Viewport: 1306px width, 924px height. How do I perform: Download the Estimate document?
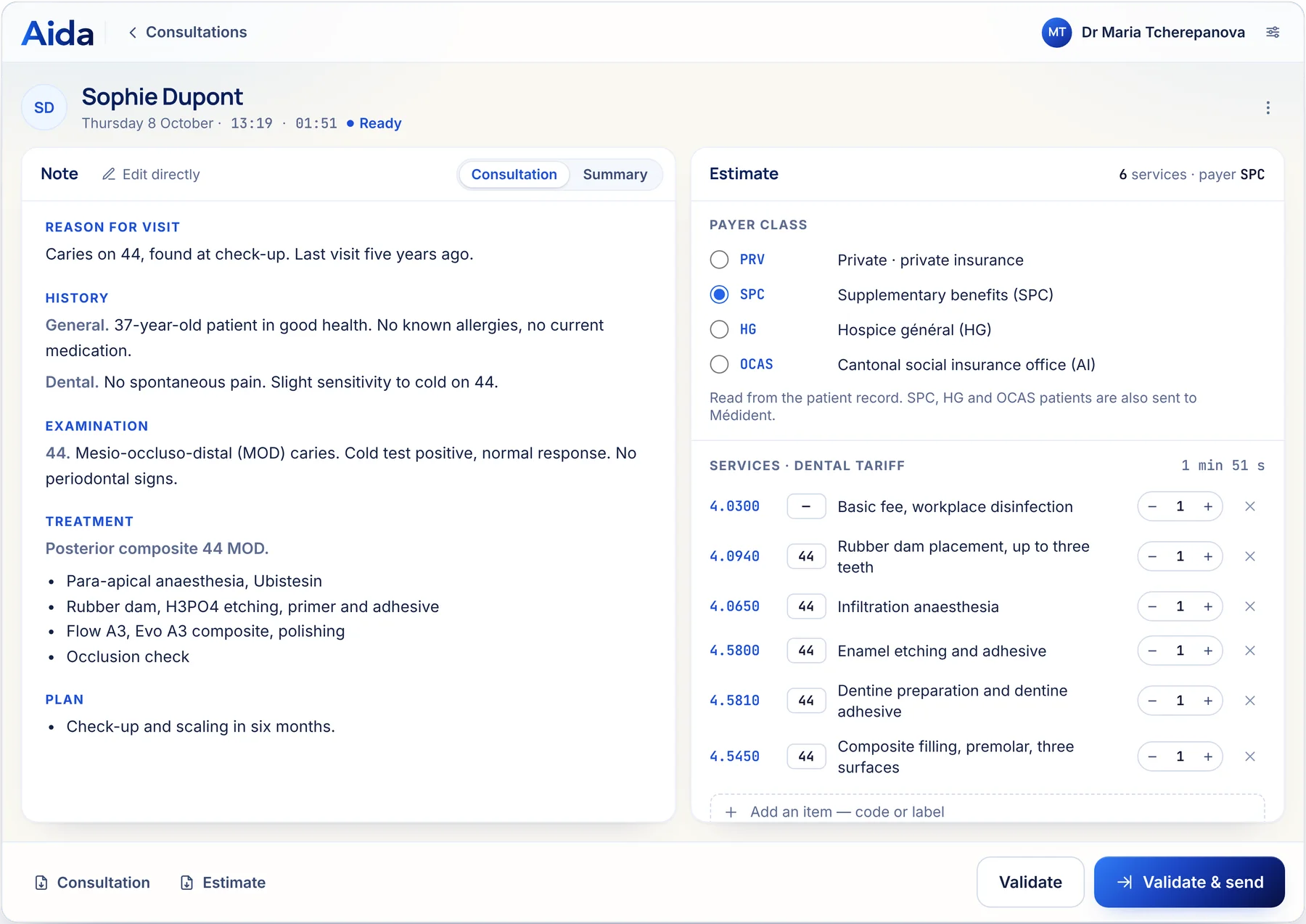point(223,883)
